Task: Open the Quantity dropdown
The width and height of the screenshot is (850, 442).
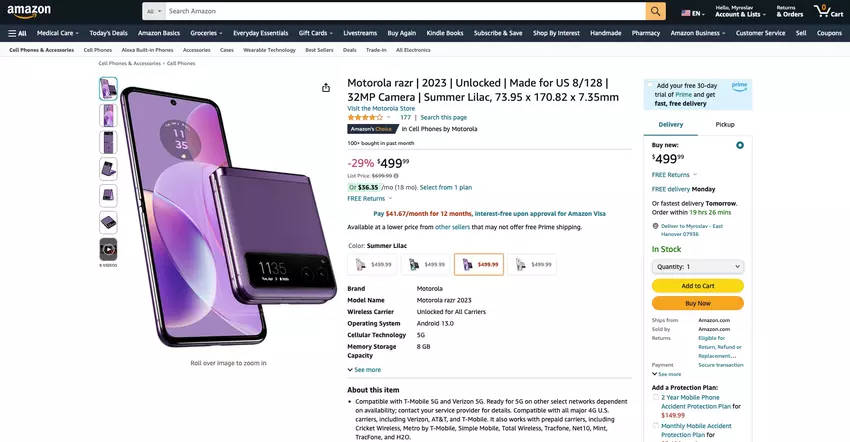Action: pos(697,267)
